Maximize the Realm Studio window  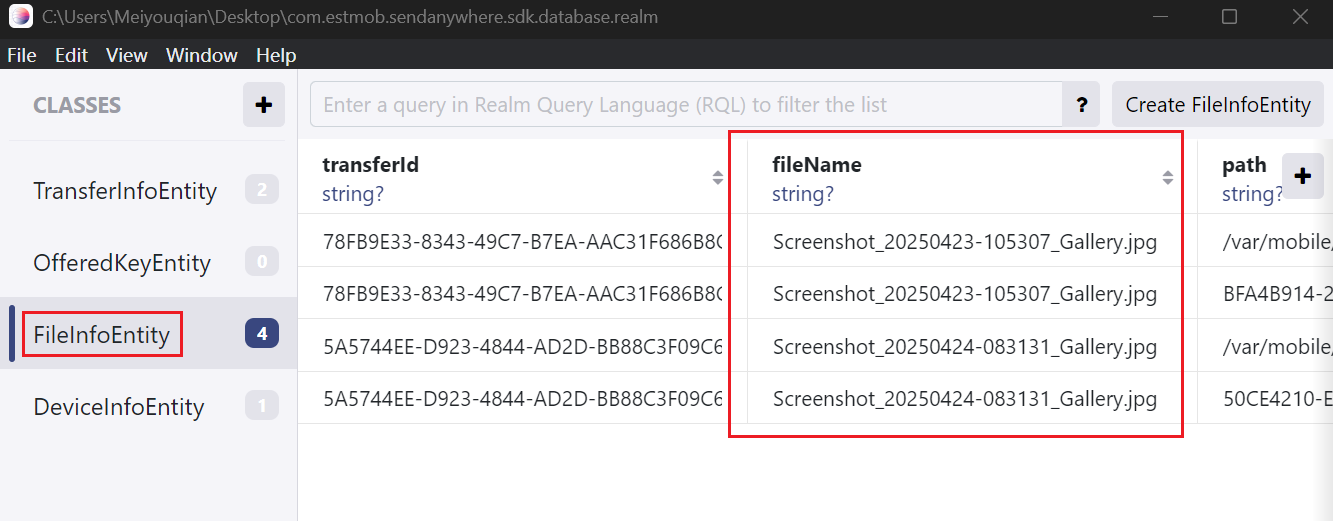pyautogui.click(x=1230, y=17)
